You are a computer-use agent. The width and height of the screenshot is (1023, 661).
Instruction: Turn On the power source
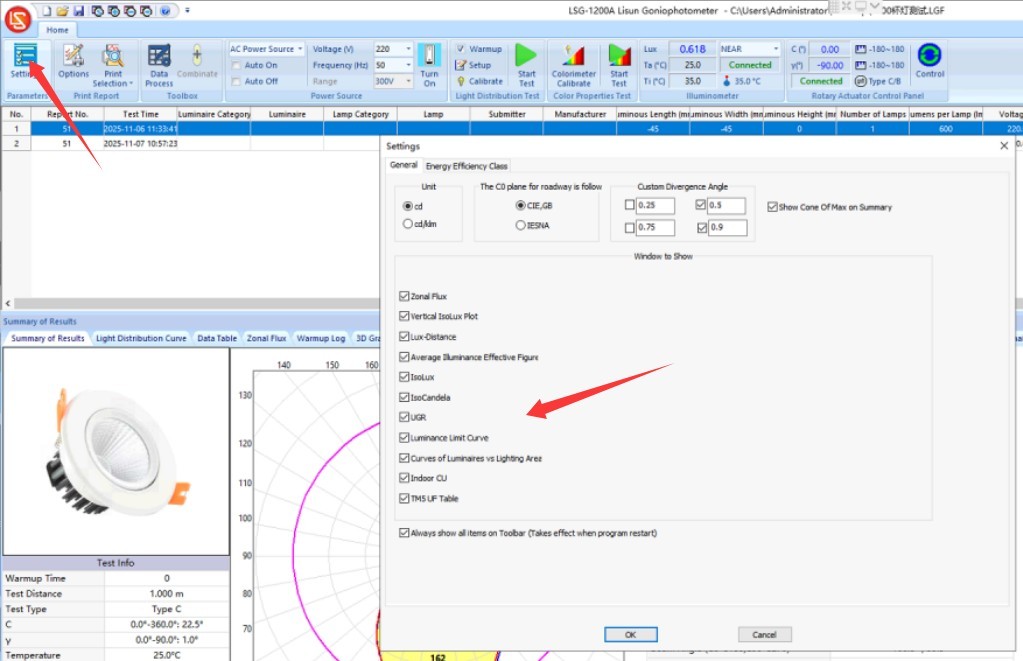tap(429, 65)
